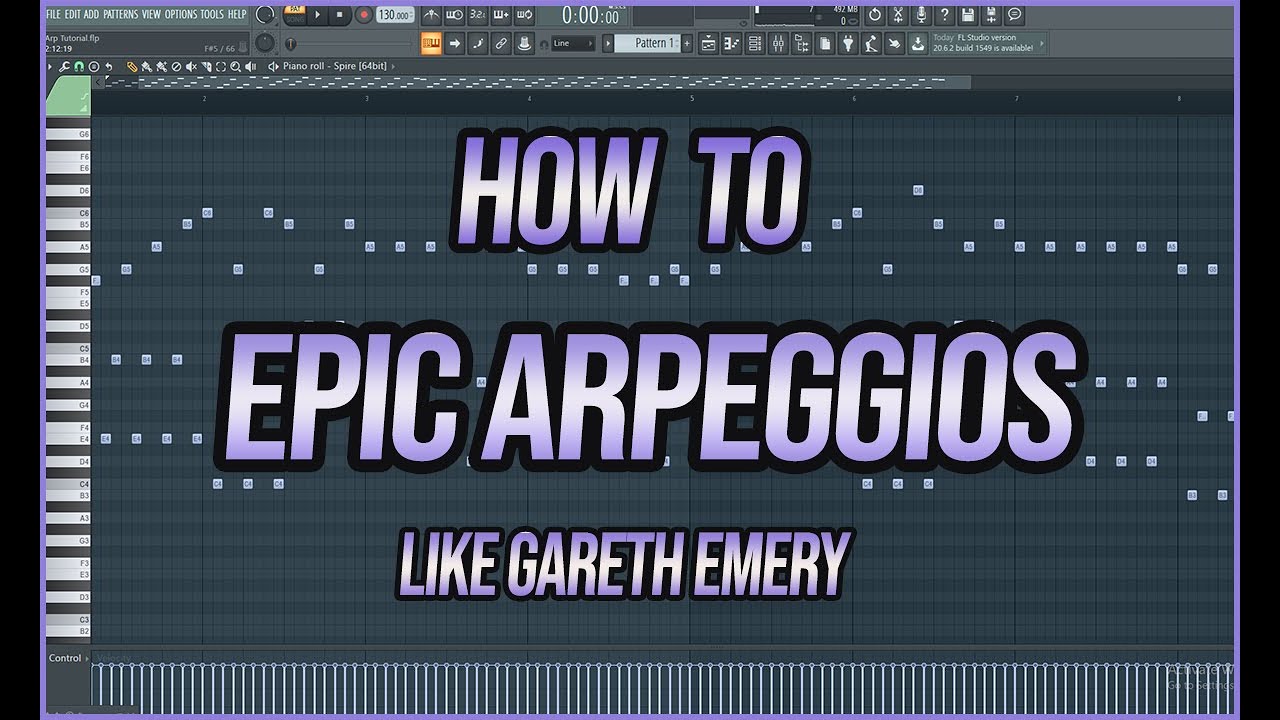Click the download content library icon
The height and width of the screenshot is (720, 1280).
pos(917,43)
